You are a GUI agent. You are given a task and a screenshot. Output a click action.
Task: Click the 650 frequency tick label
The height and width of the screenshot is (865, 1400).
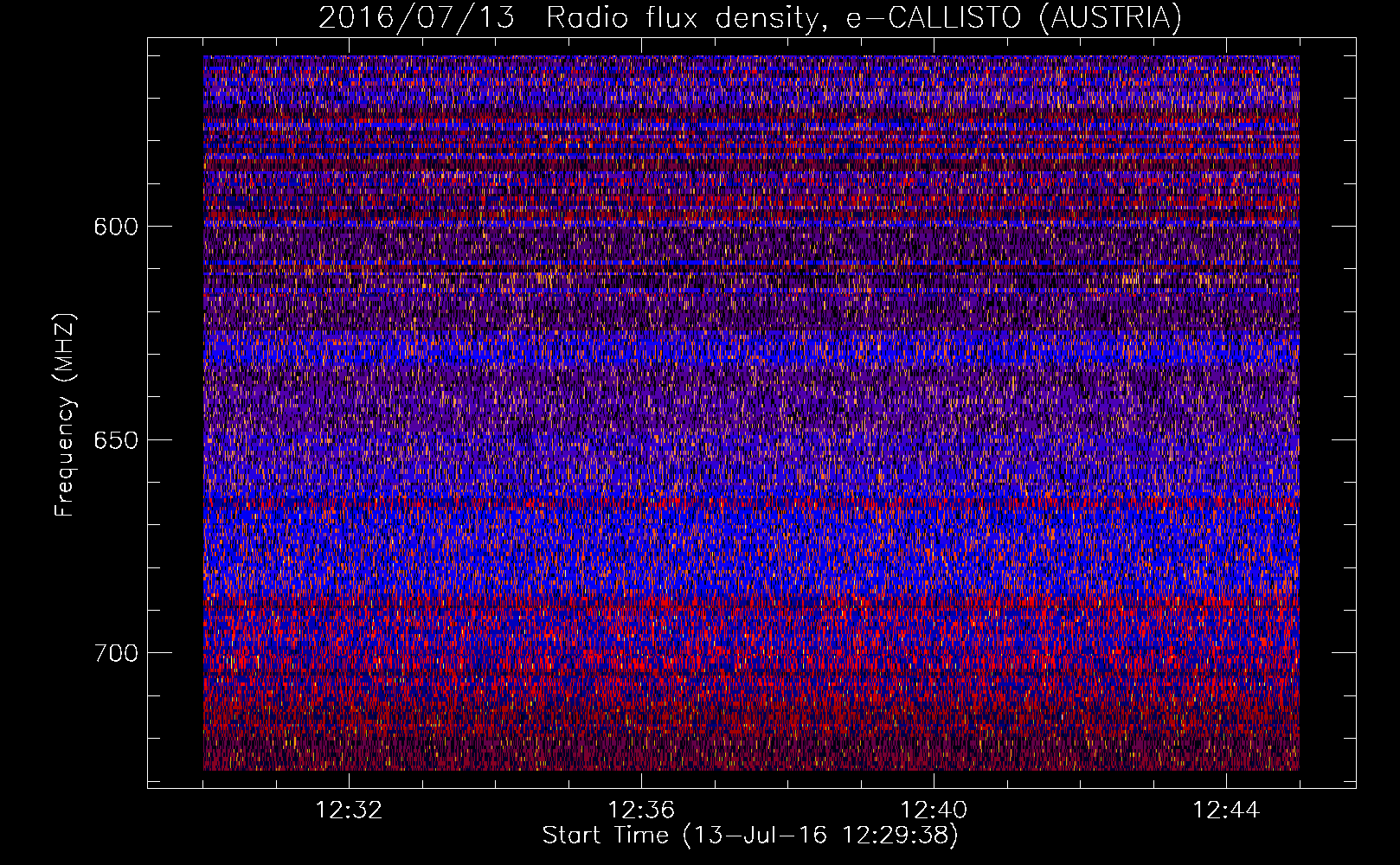point(116,439)
